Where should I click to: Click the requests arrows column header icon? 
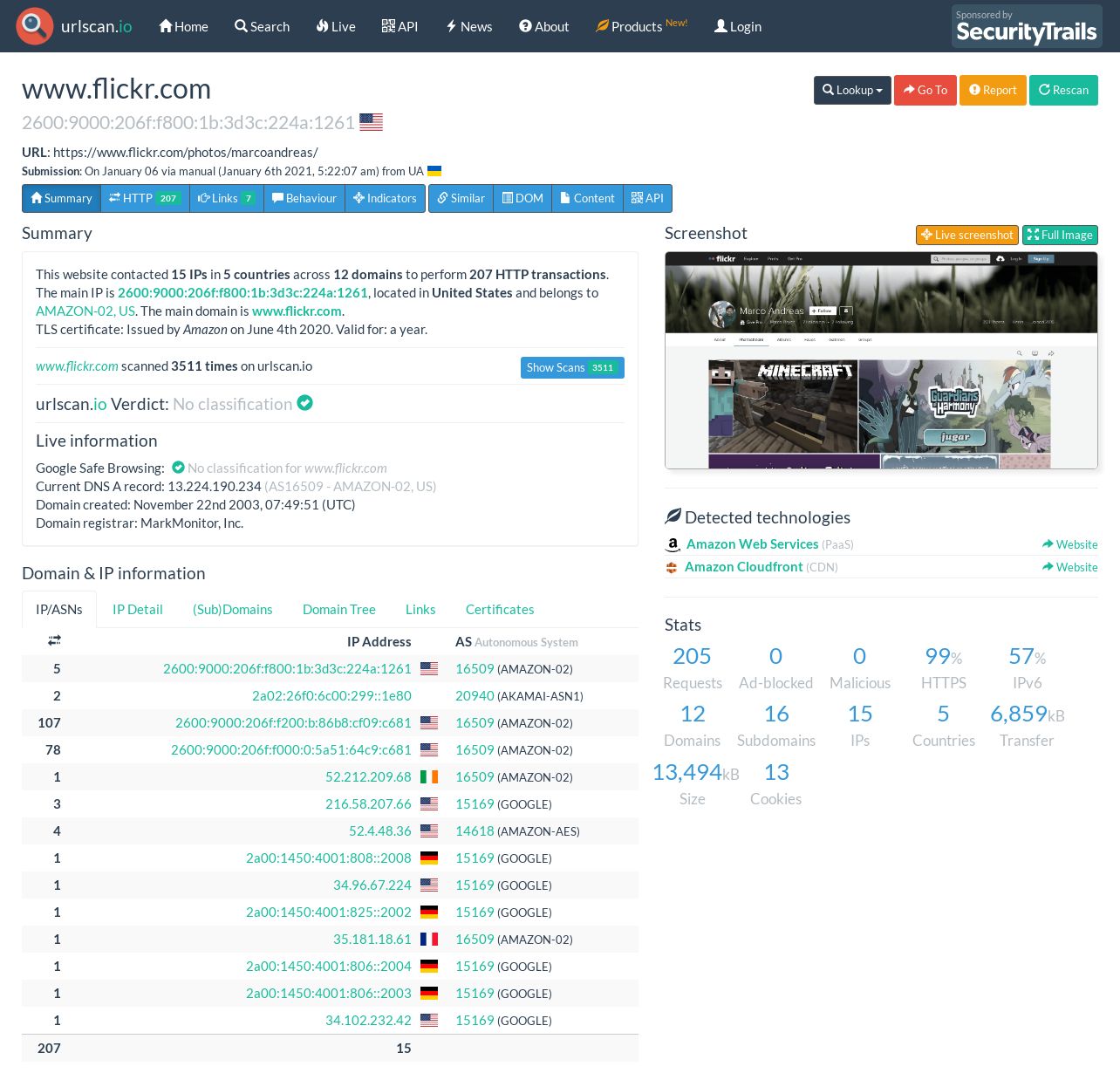(x=54, y=640)
